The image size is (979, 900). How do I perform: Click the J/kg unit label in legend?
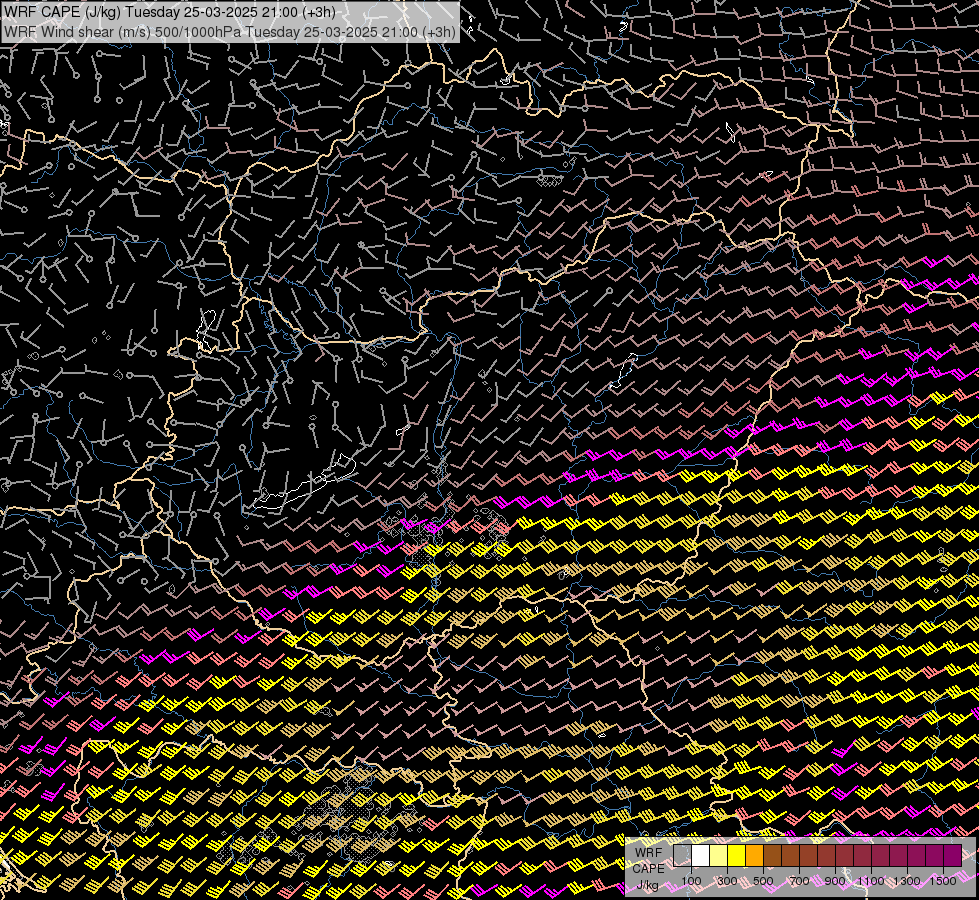click(x=648, y=885)
